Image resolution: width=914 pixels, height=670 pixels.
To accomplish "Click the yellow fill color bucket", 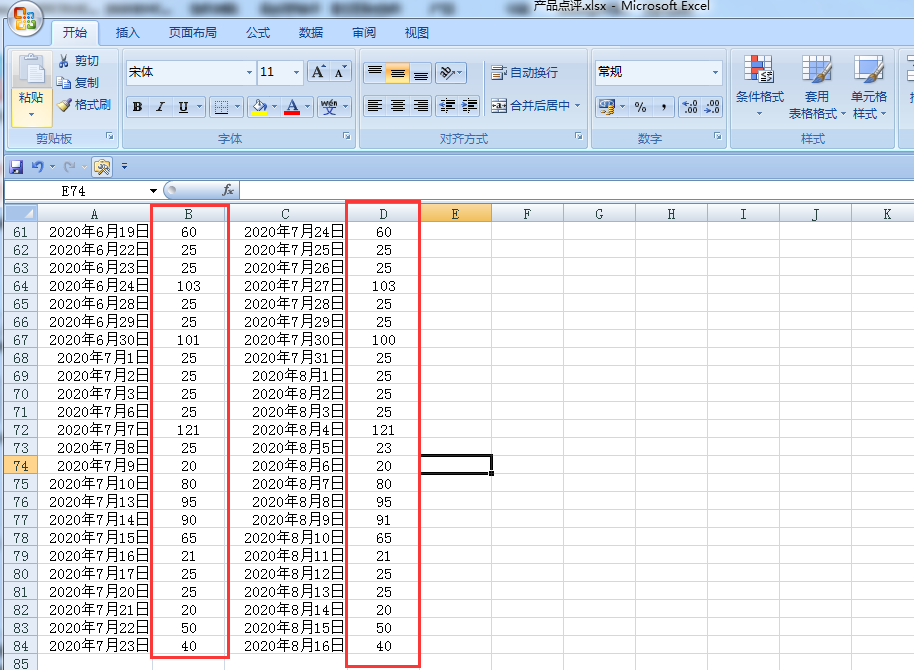I will (x=259, y=107).
